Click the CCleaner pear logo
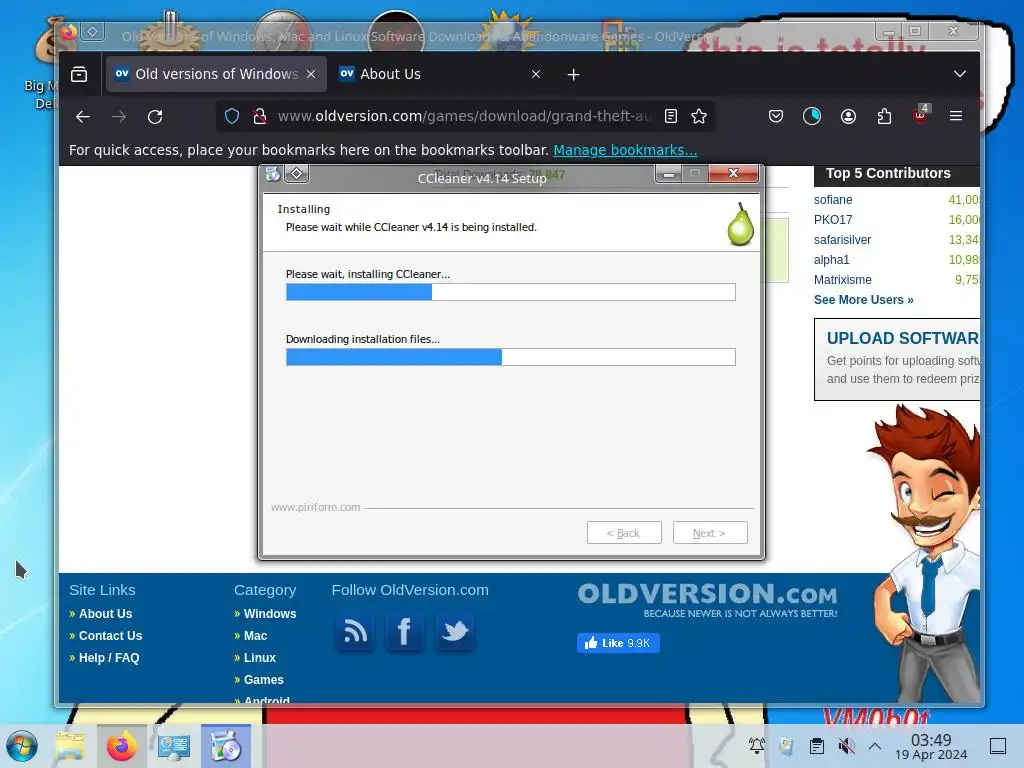This screenshot has height=768, width=1024. click(x=741, y=225)
